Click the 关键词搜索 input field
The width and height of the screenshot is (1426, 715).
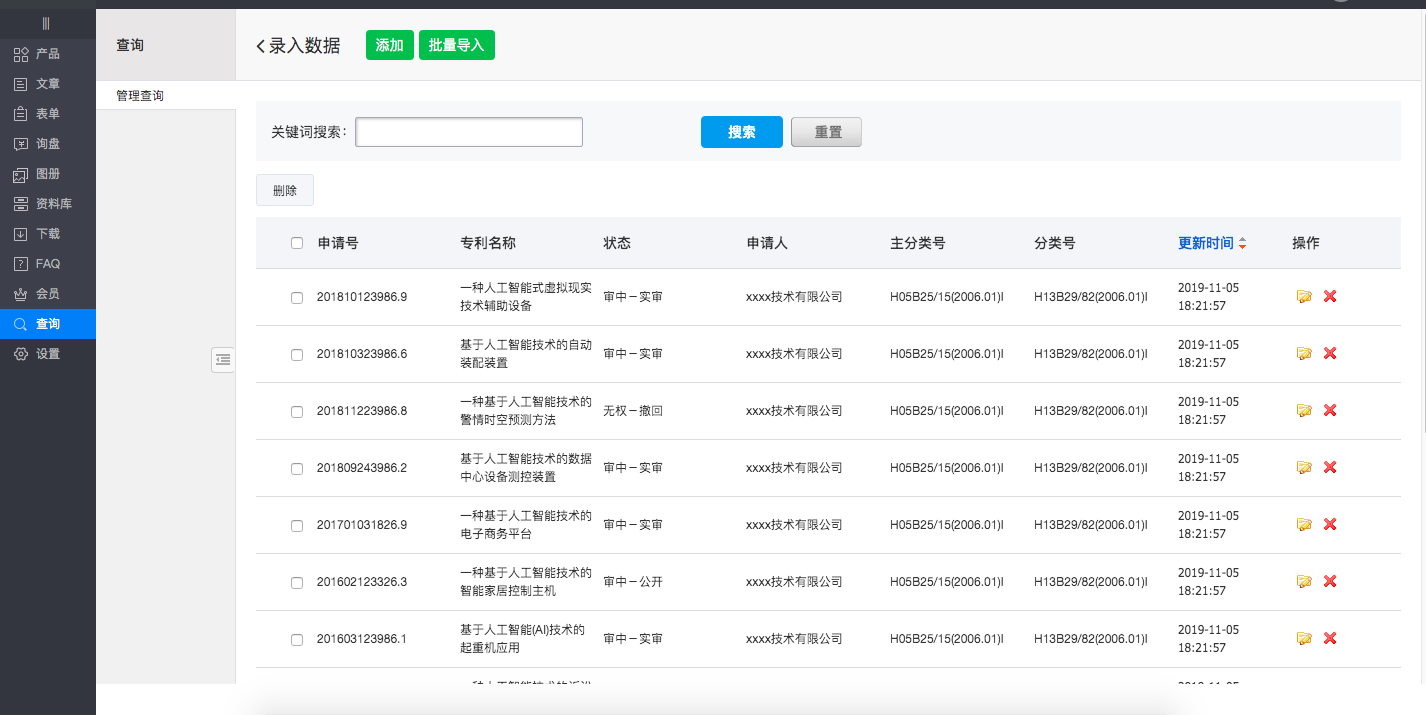(469, 132)
